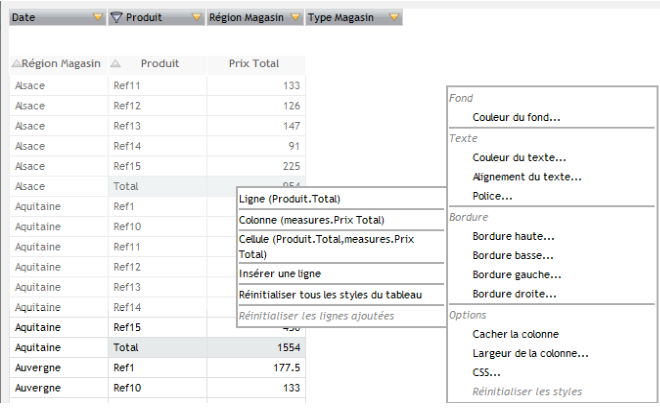660x415 pixels.
Task: Open Couleur du texte... option
Action: (519, 157)
